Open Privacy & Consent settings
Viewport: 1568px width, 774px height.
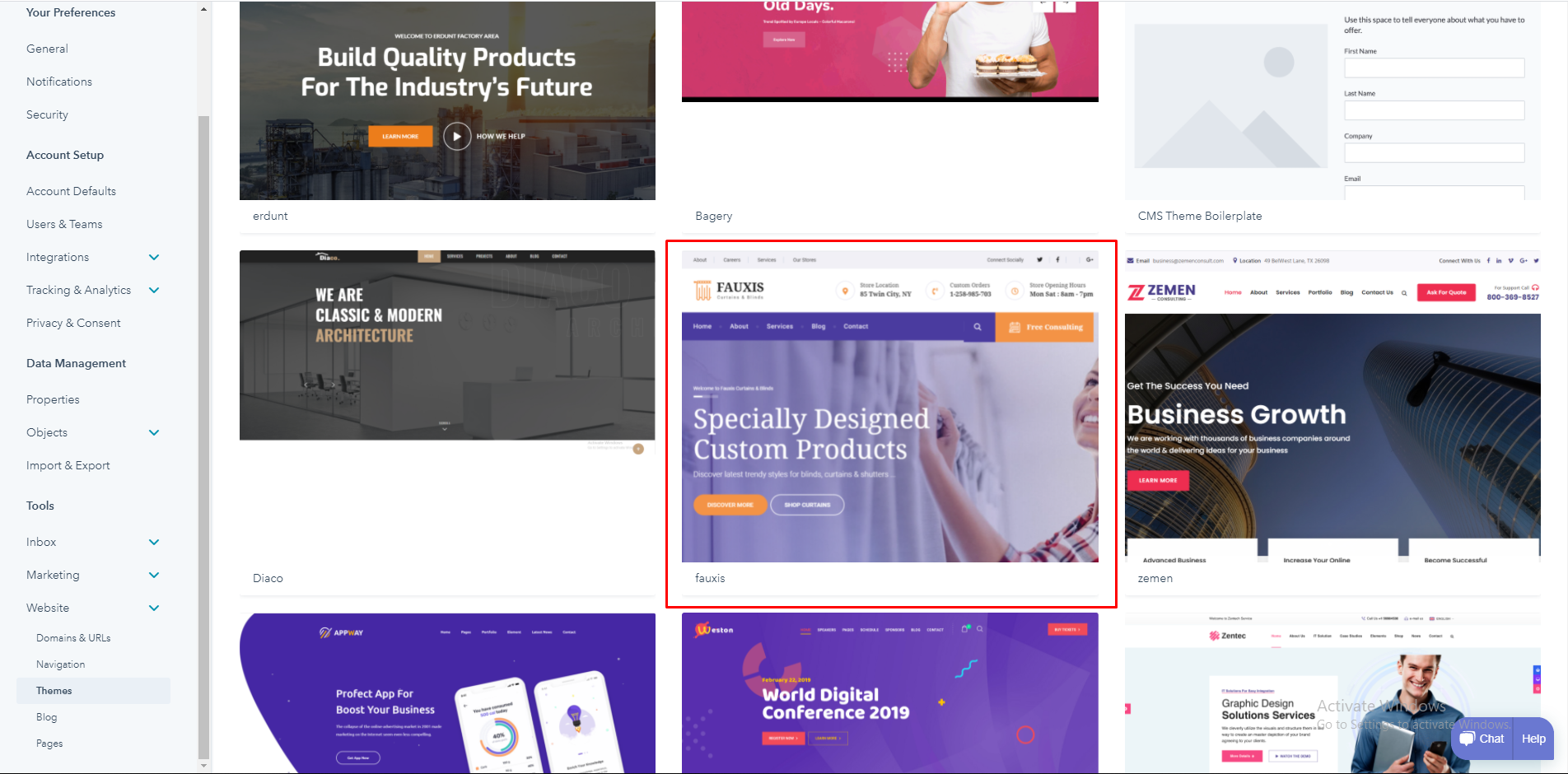click(x=73, y=323)
